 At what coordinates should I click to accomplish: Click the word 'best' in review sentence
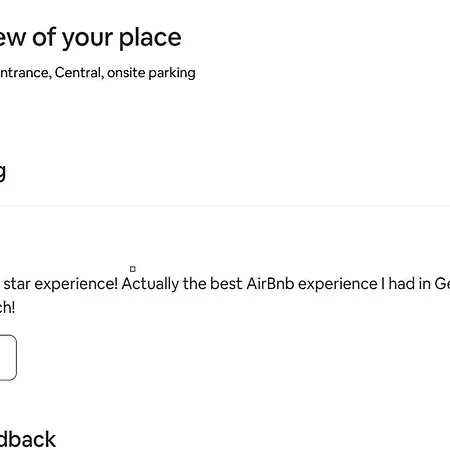[226, 284]
